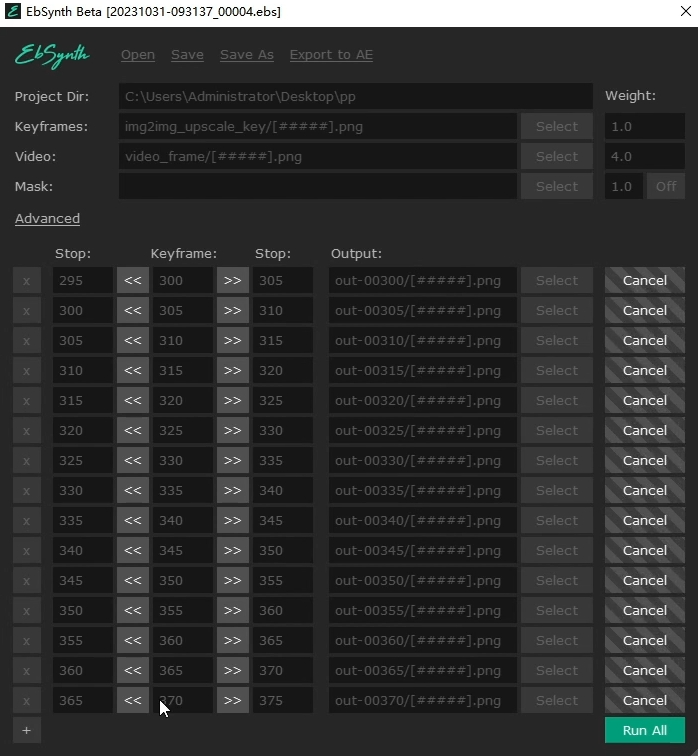Click Select for output out-00305
The width and height of the screenshot is (698, 756).
pyautogui.click(x=557, y=310)
